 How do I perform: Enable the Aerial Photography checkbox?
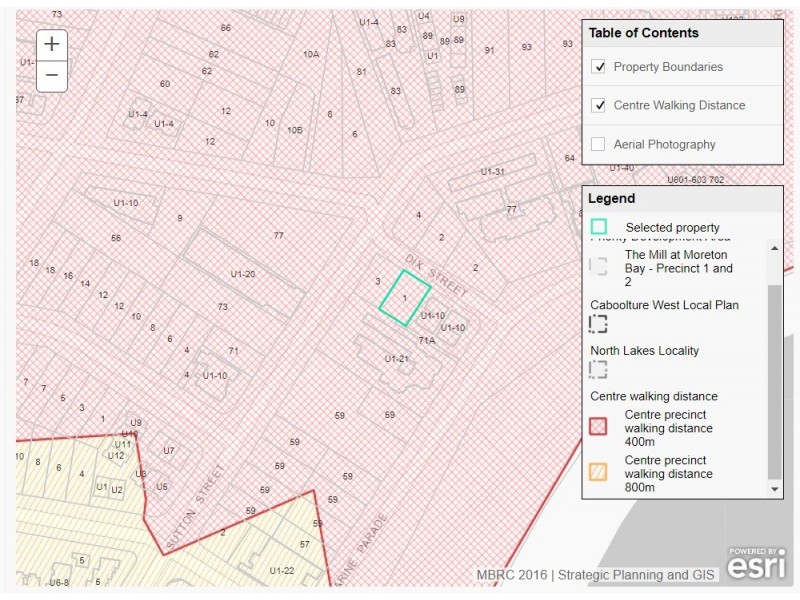599,144
